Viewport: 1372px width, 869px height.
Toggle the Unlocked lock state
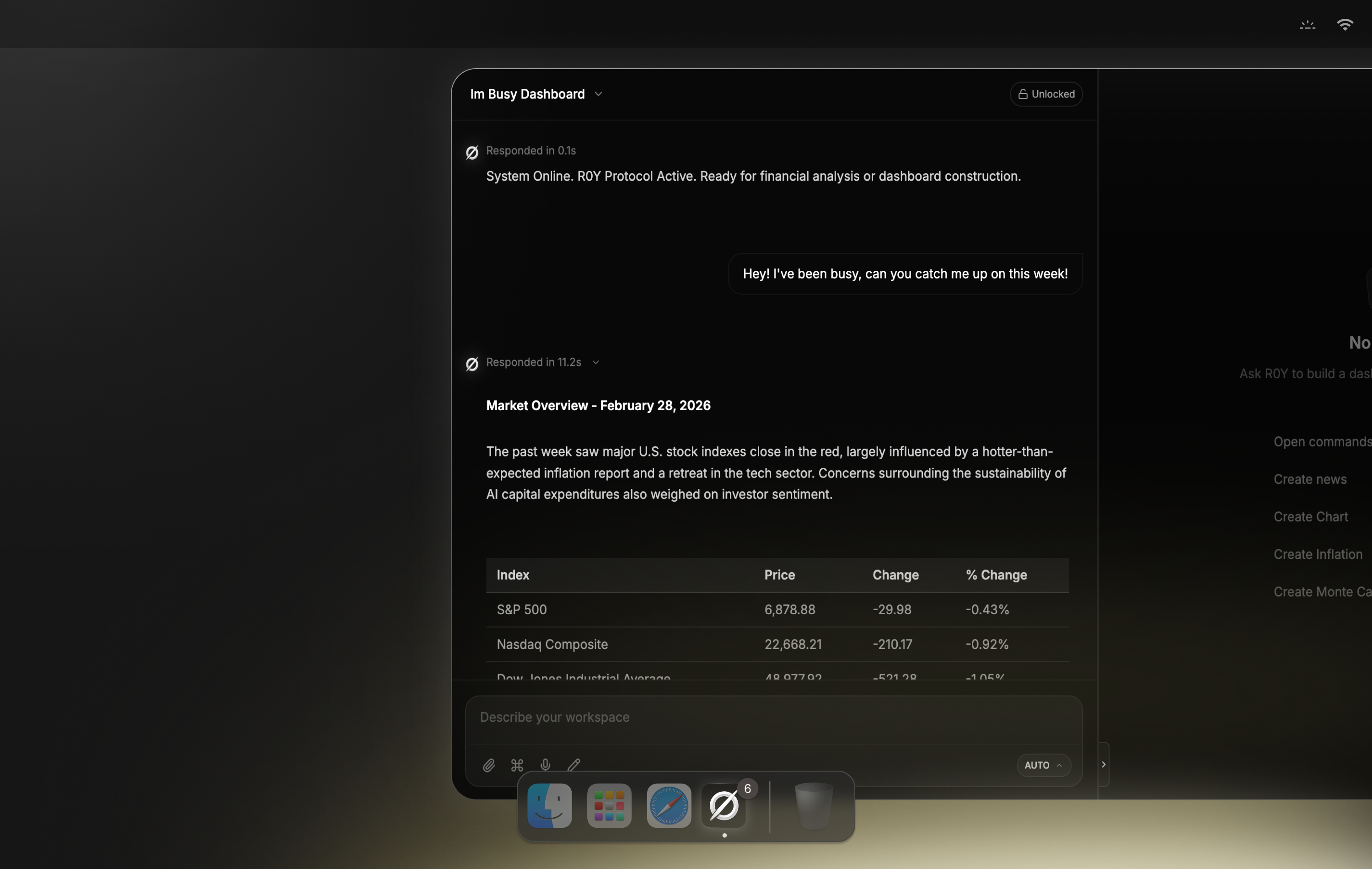coord(1046,93)
